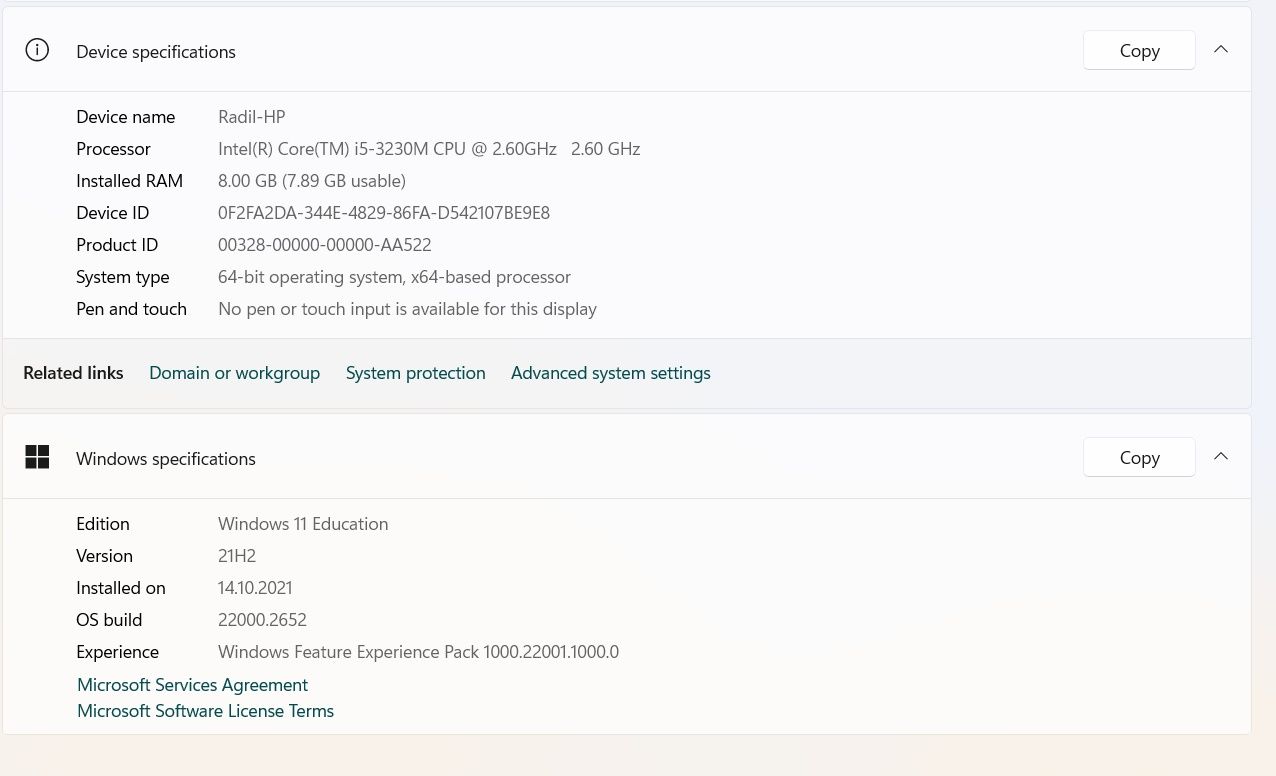Click the edition value Windows 11 Education
This screenshot has height=776, width=1276.
(x=303, y=524)
